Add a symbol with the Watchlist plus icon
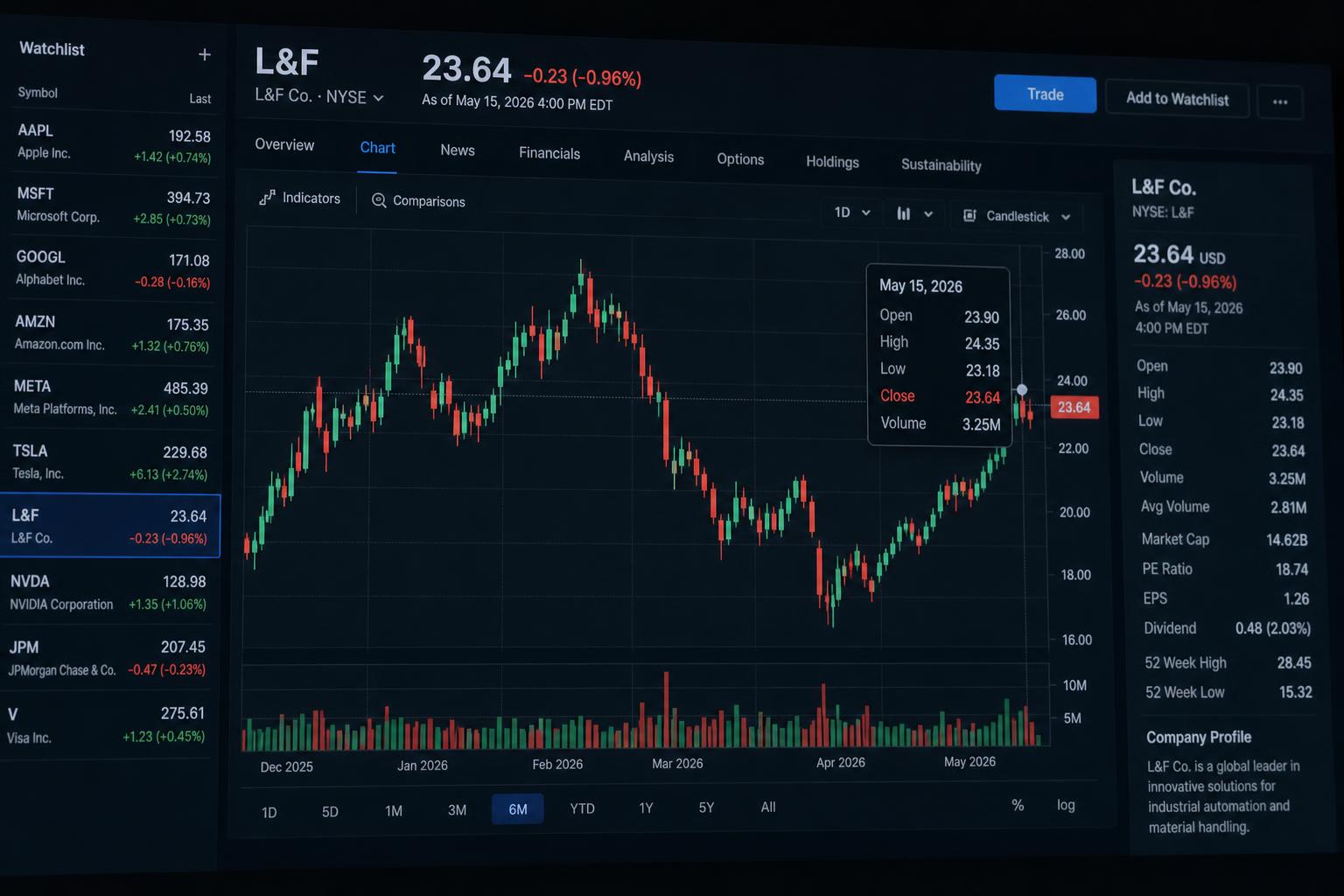The height and width of the screenshot is (896, 1344). click(x=204, y=54)
